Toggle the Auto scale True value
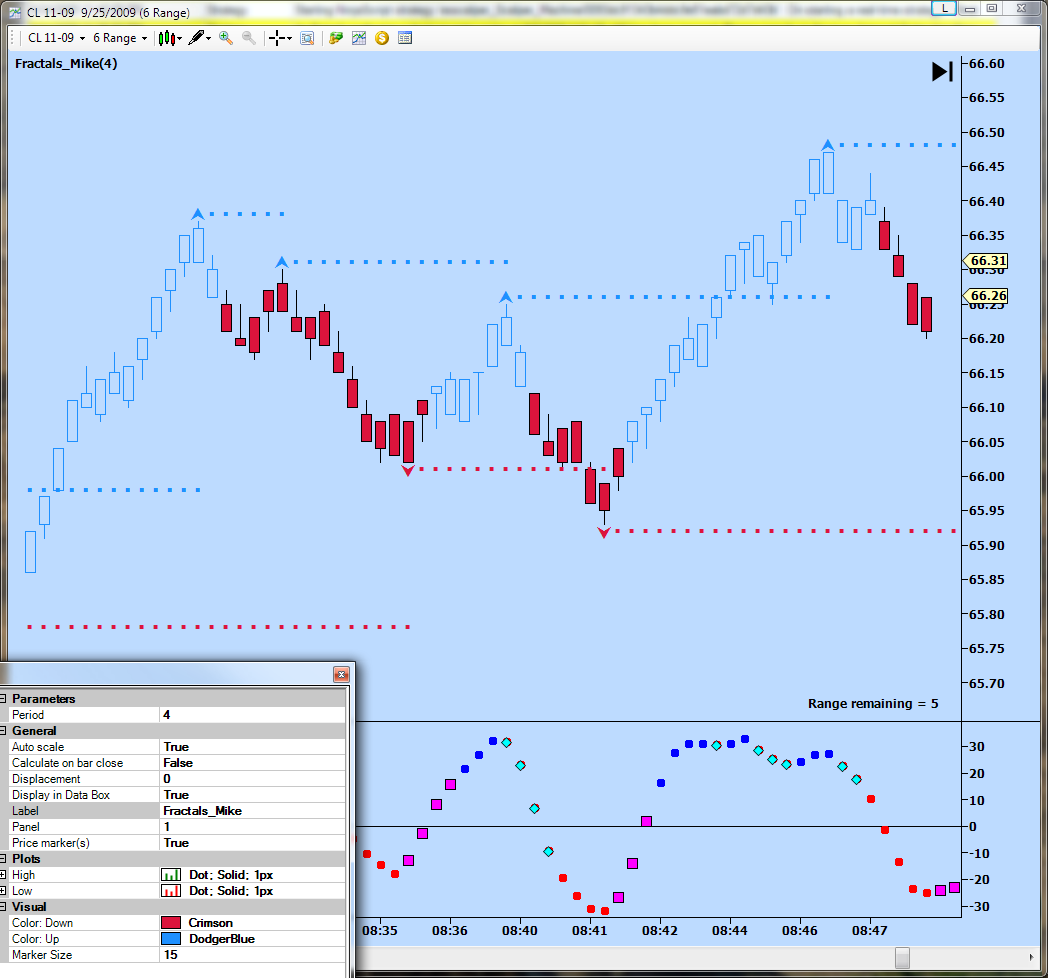This screenshot has height=978, width=1048. [253, 747]
